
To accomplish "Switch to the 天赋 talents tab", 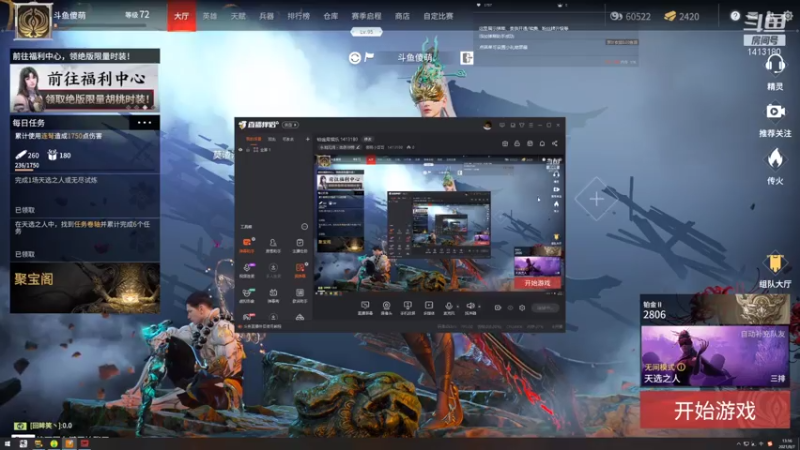I will point(238,16).
